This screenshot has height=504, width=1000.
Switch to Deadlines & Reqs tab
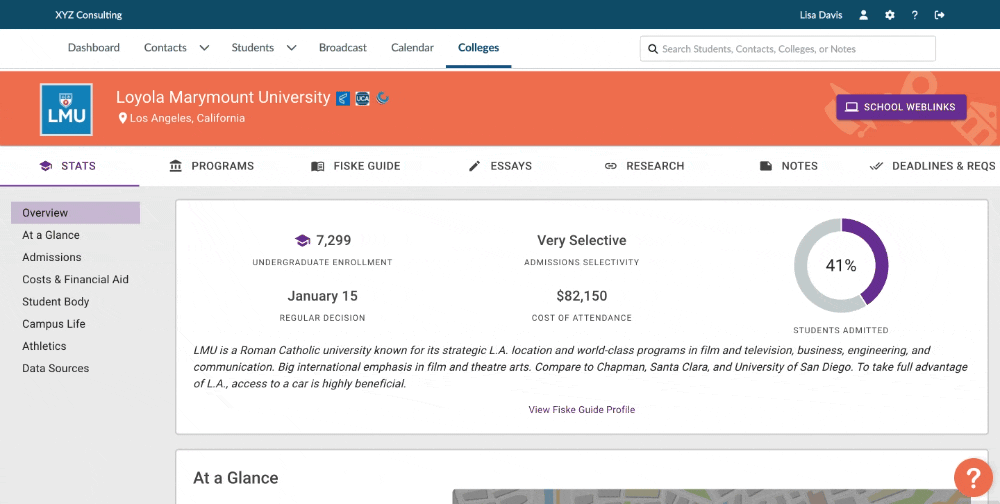tap(932, 166)
